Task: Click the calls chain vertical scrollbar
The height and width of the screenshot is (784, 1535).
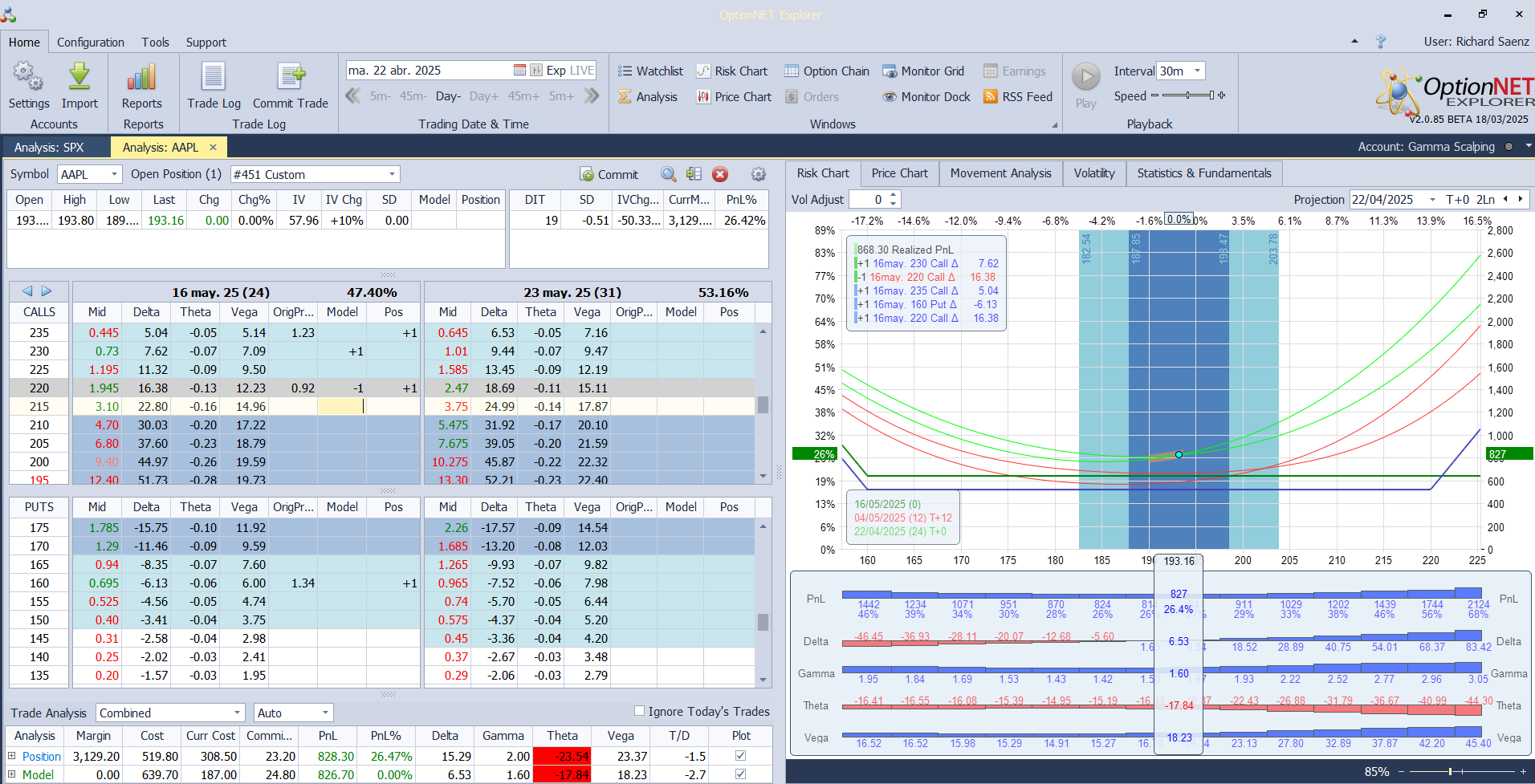Action: tap(763, 404)
